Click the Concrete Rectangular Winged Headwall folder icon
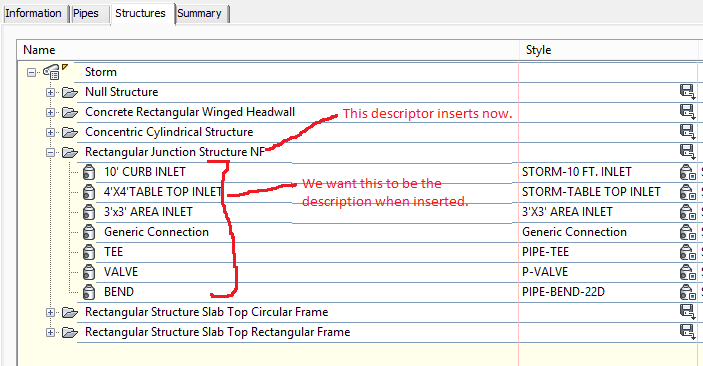Screen dimensions: 703x366 coord(69,112)
